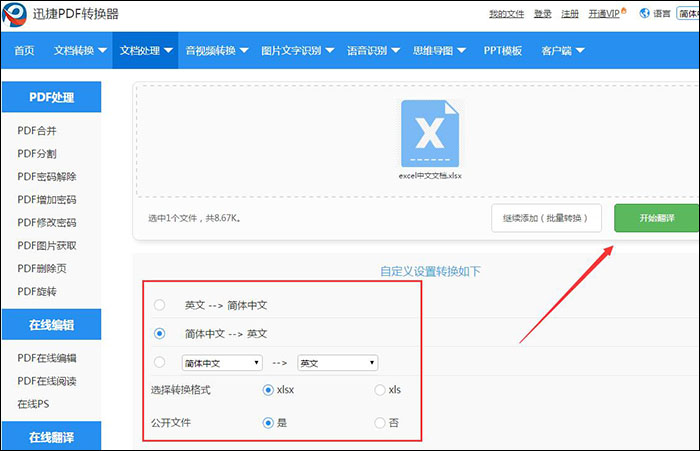Open PDF图片获取 in sidebar
The height and width of the screenshot is (451, 700).
click(47, 246)
